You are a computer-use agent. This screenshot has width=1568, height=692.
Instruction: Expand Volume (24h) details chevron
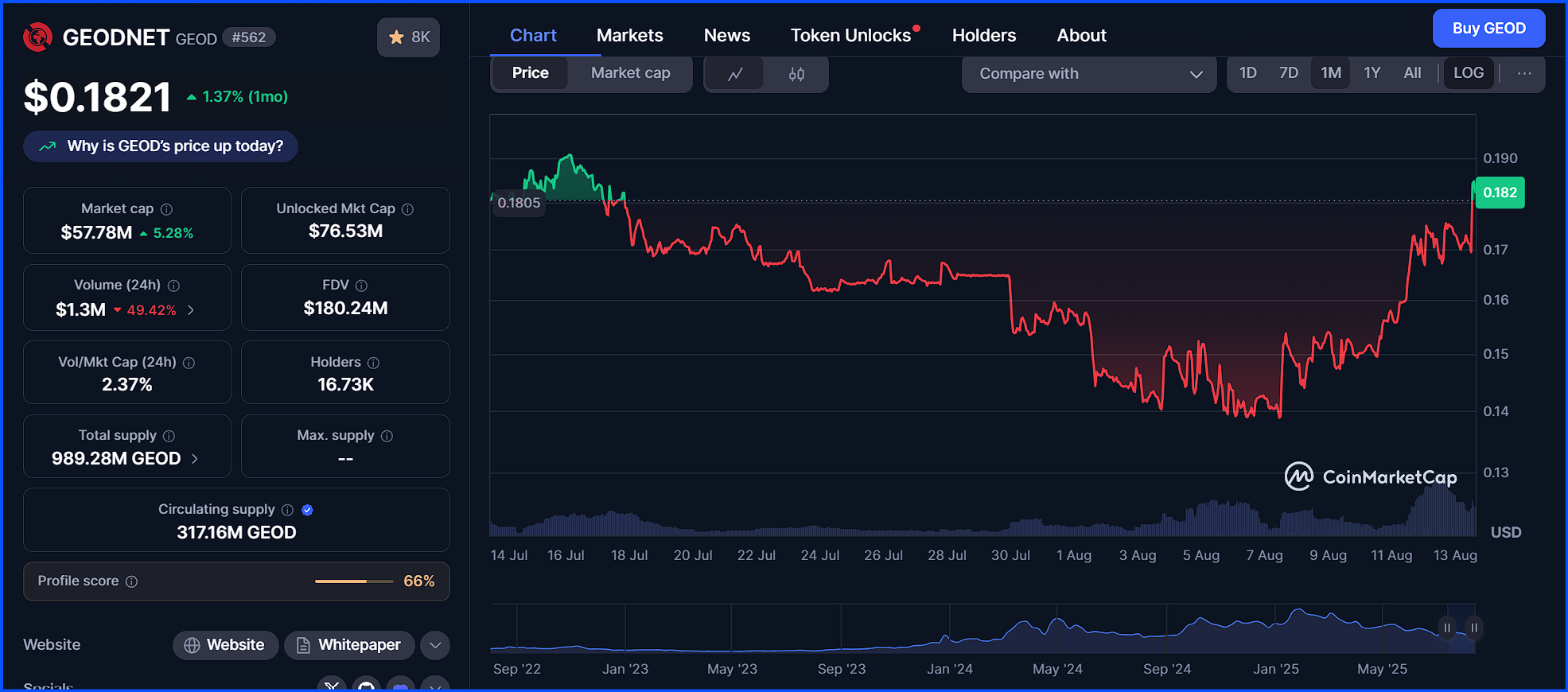pyautogui.click(x=191, y=310)
